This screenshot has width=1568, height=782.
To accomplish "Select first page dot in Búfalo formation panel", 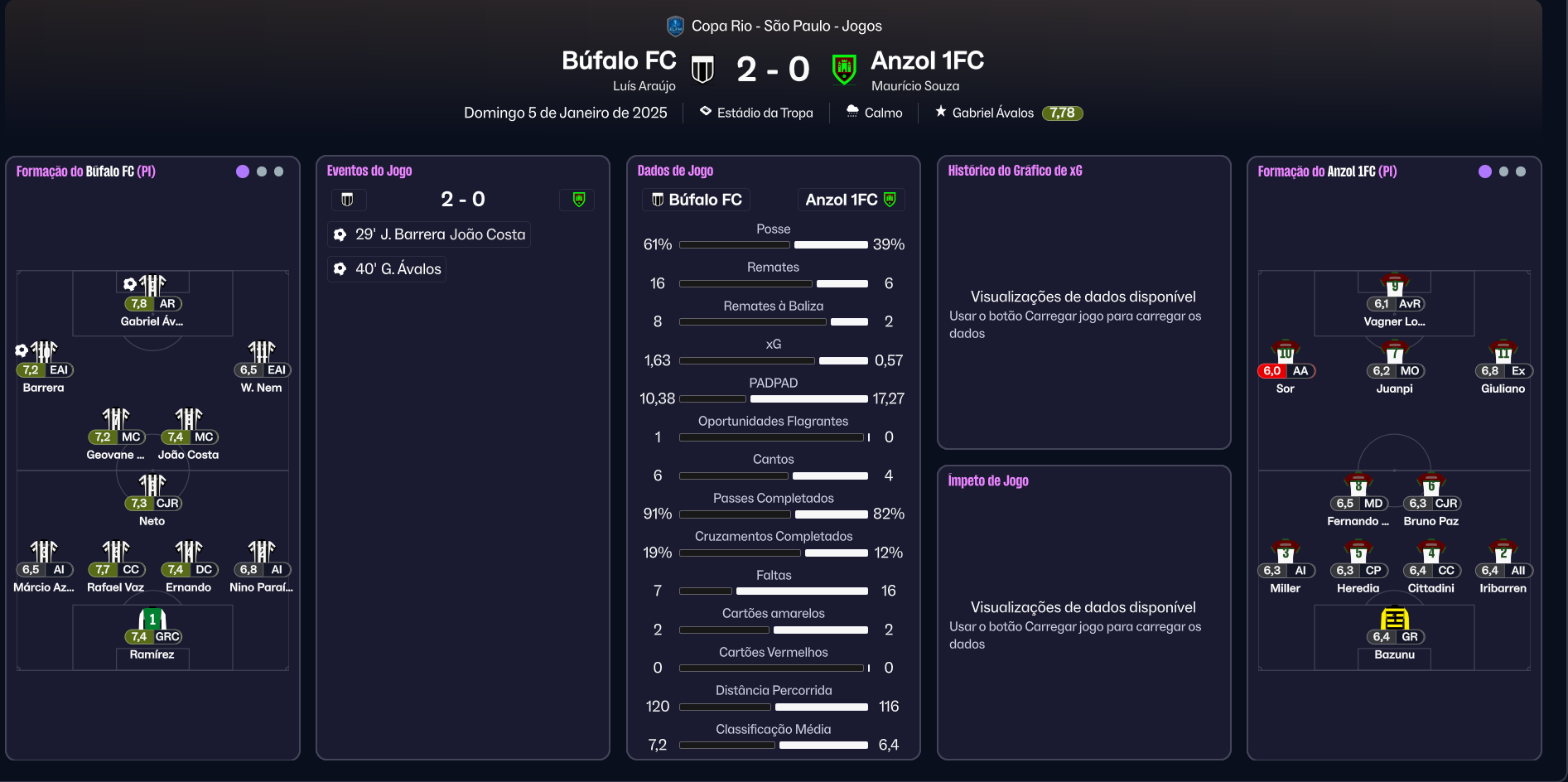I will tap(243, 171).
